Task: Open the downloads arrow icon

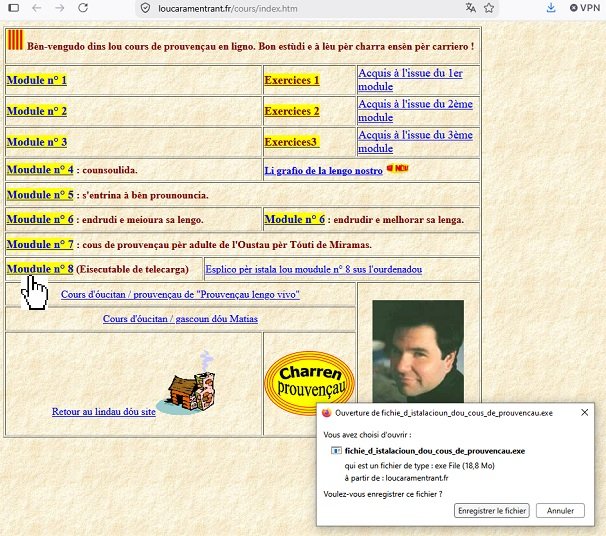Action: 551,8
